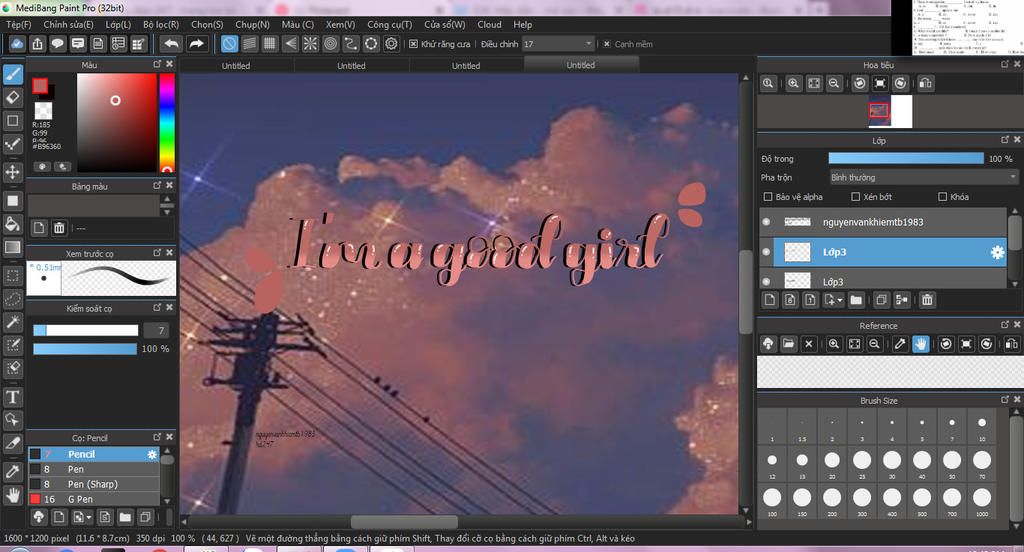
Task: Adjust the Độ trong opacity slider
Action: click(906, 158)
